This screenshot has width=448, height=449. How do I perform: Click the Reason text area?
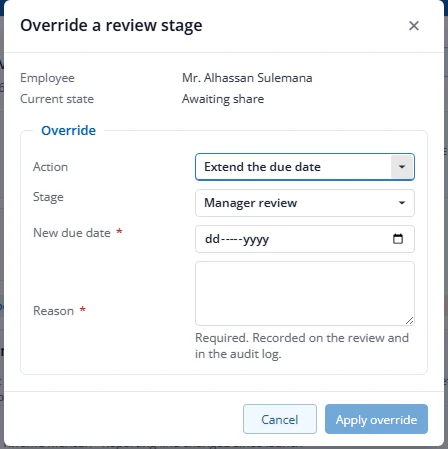pos(305,293)
